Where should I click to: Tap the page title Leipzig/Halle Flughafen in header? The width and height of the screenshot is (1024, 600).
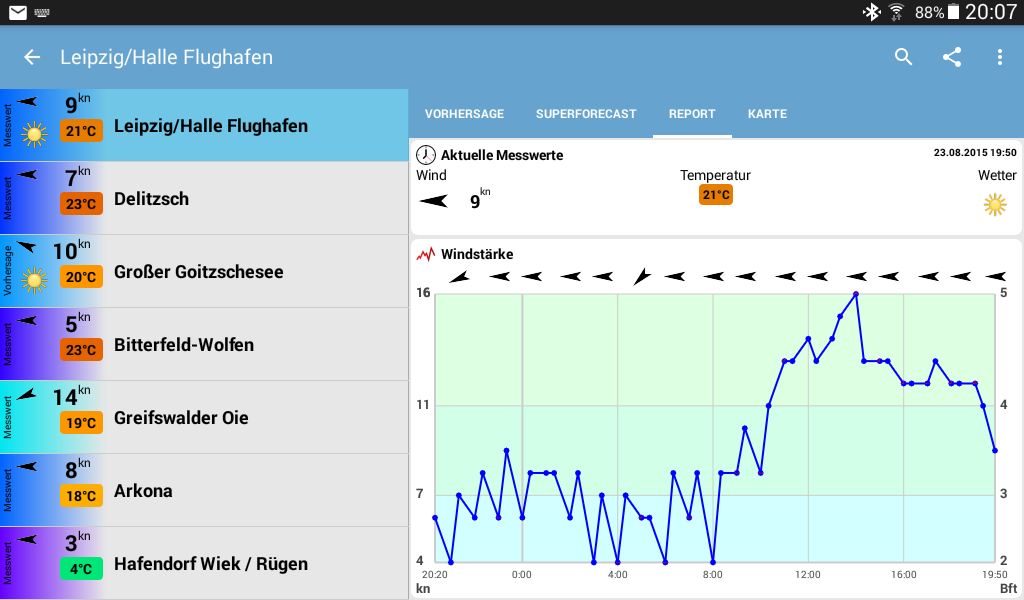167,57
